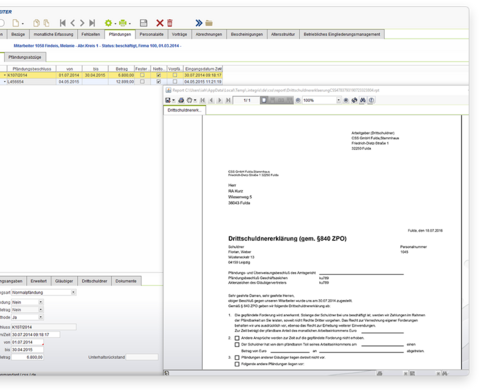This screenshot has width=480, height=391.
Task: Open the new document dropdown arrow
Action: pyautogui.click(x=22, y=24)
